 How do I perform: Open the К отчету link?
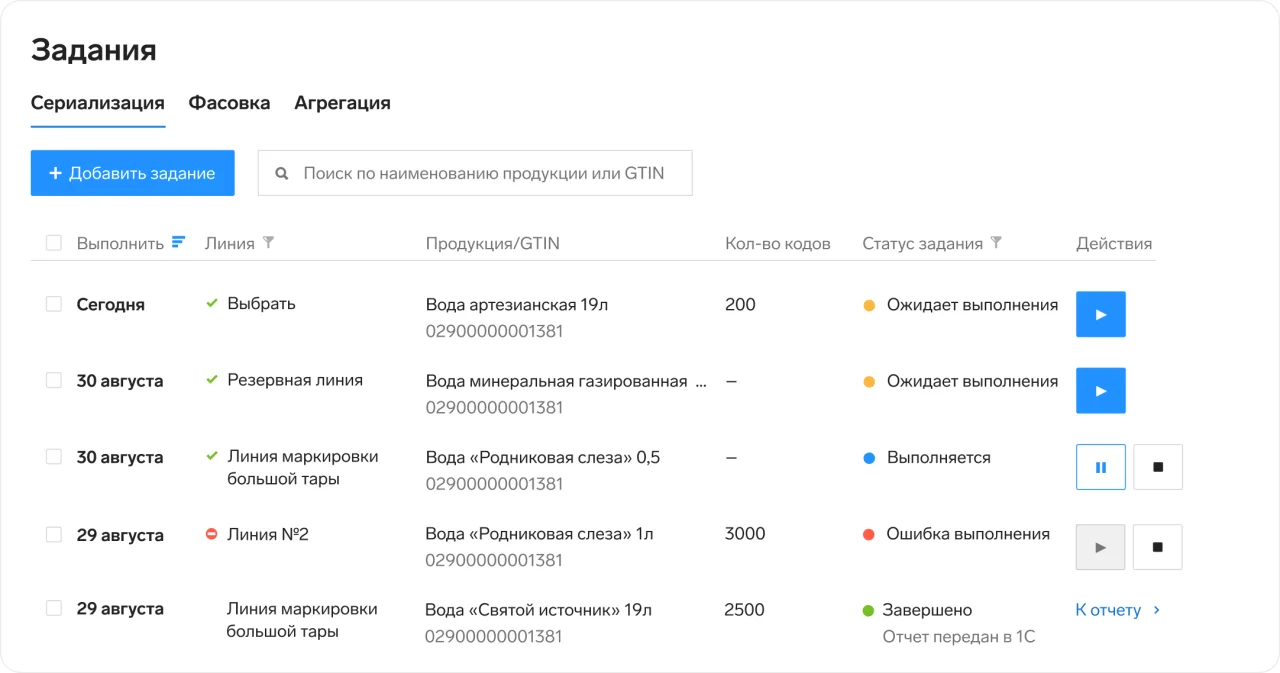click(1108, 610)
